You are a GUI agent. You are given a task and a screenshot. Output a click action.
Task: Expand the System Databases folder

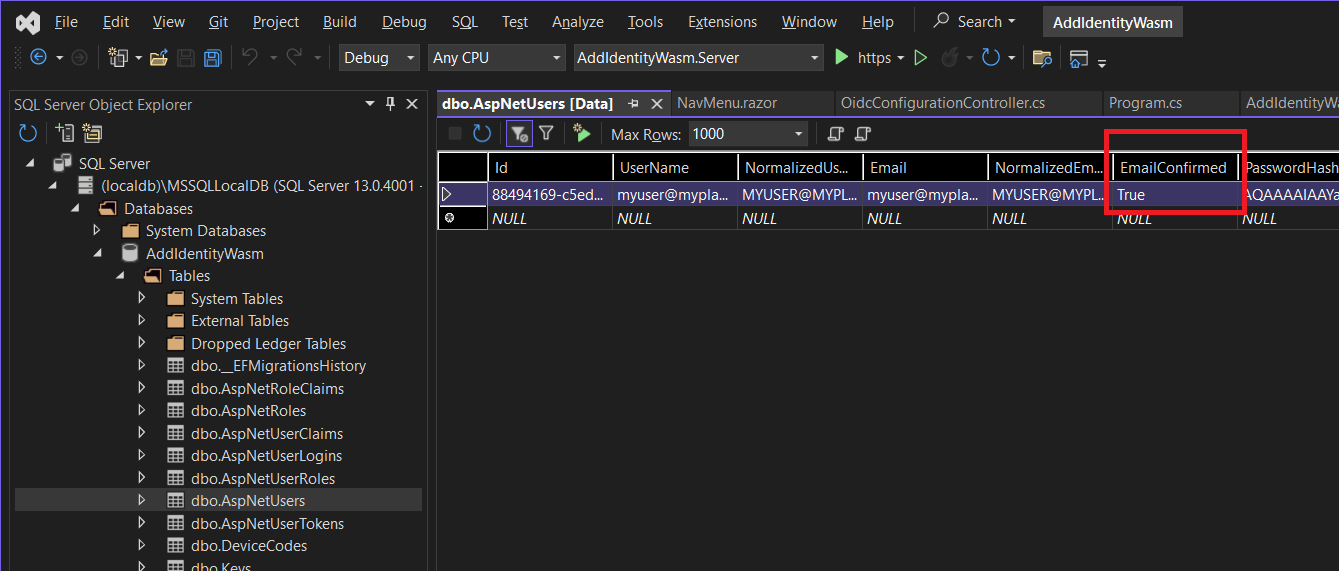click(x=97, y=230)
